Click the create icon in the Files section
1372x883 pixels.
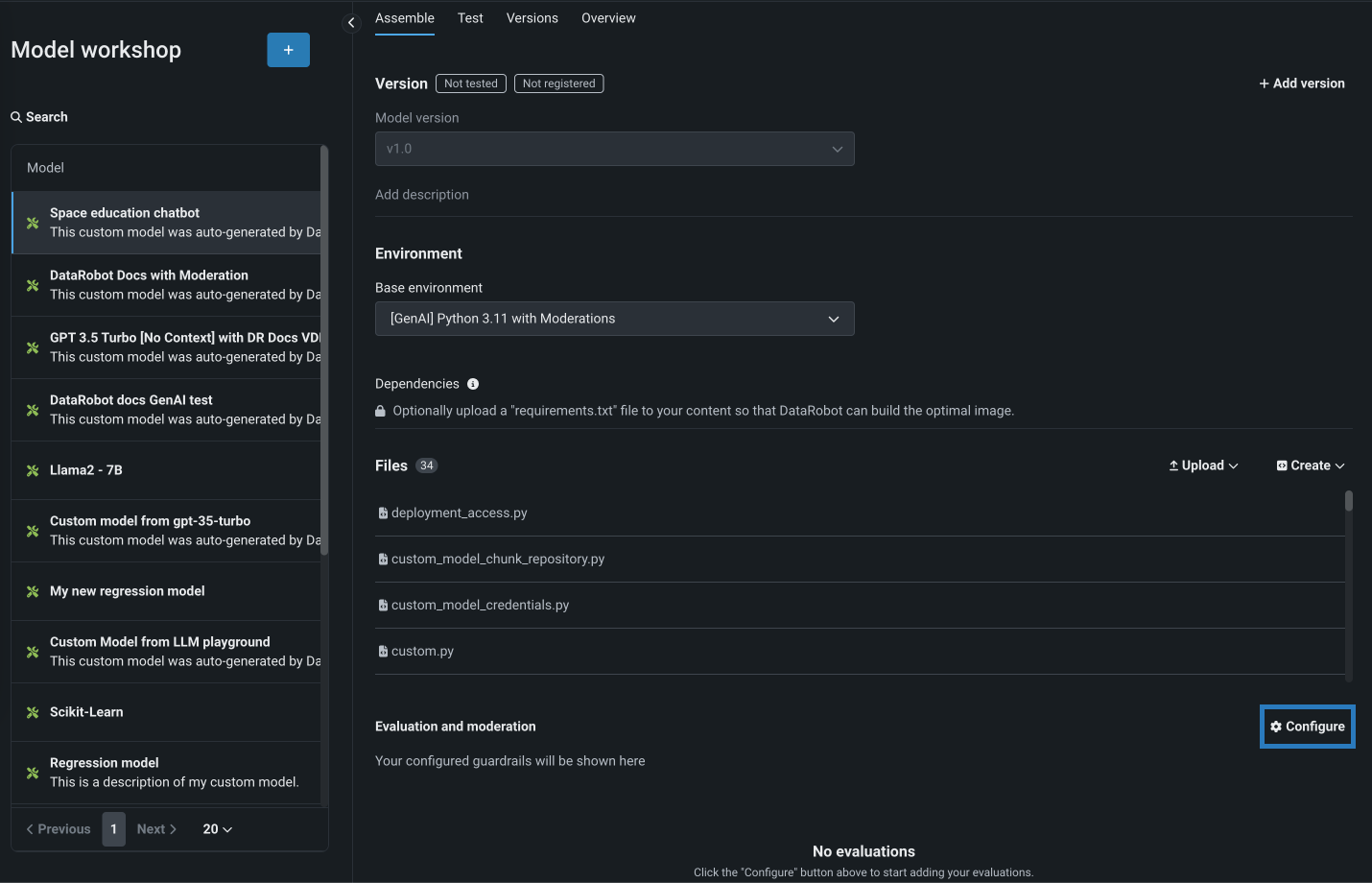pyautogui.click(x=1280, y=465)
